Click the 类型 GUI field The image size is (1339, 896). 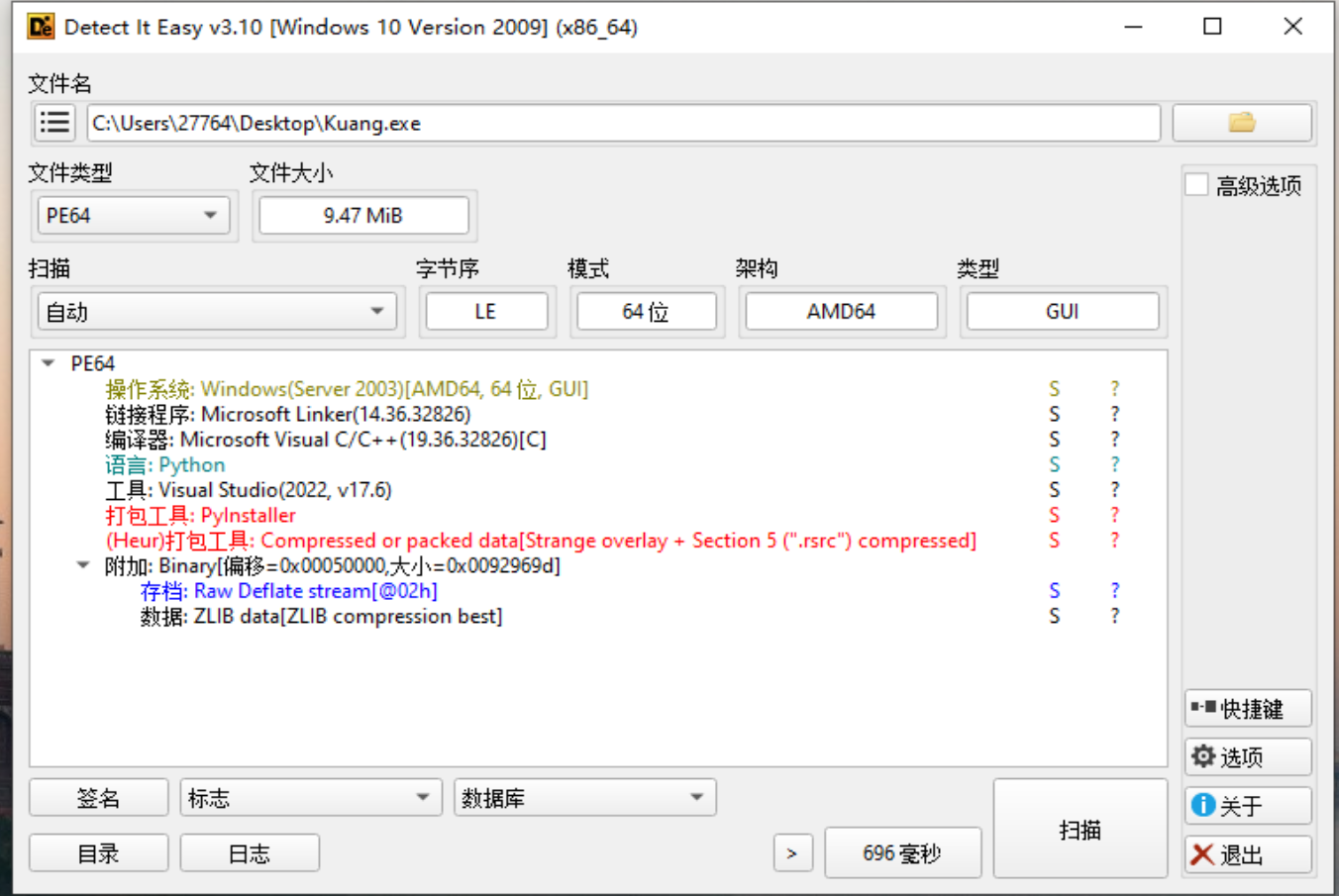pyautogui.click(x=1063, y=312)
